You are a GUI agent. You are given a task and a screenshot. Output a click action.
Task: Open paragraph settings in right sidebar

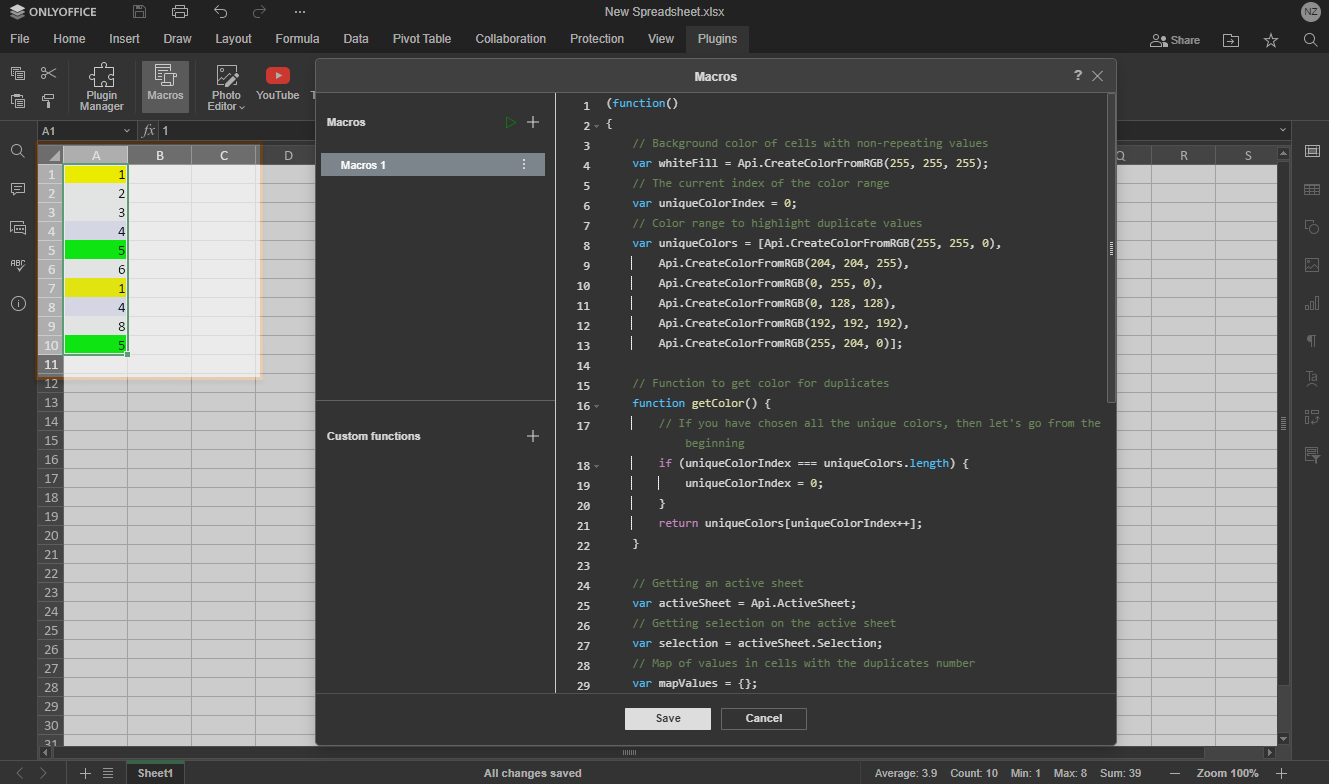click(x=1312, y=341)
